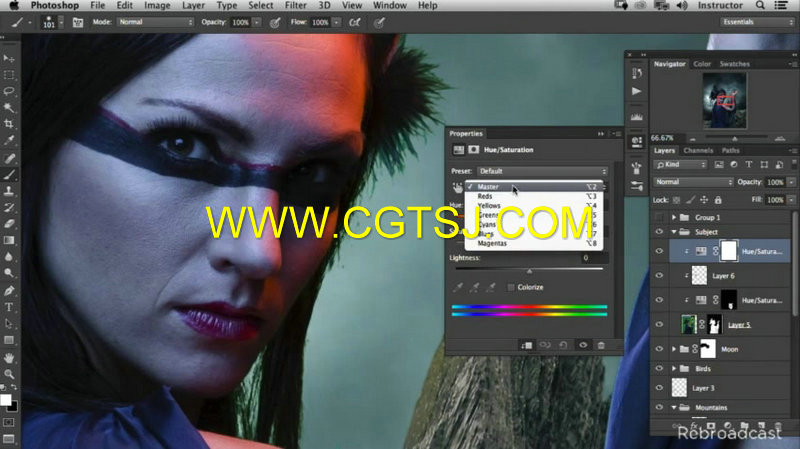
Task: Open the Flow dropdown arrow
Action: pyautogui.click(x=336, y=22)
